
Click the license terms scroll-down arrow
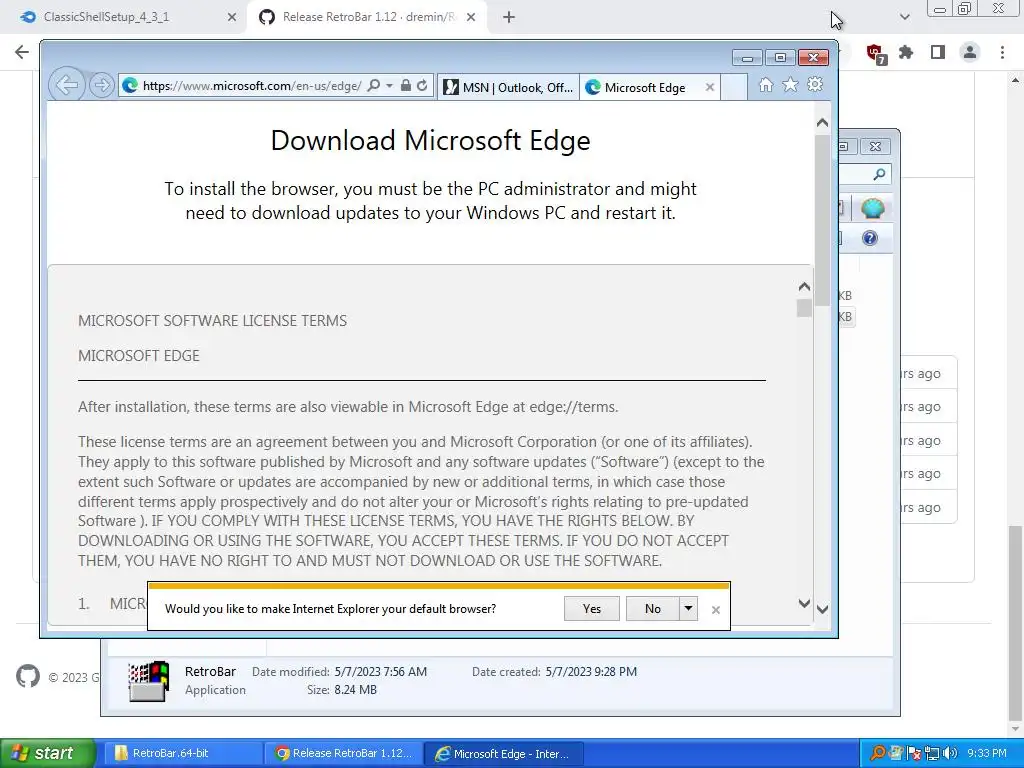[x=805, y=603]
